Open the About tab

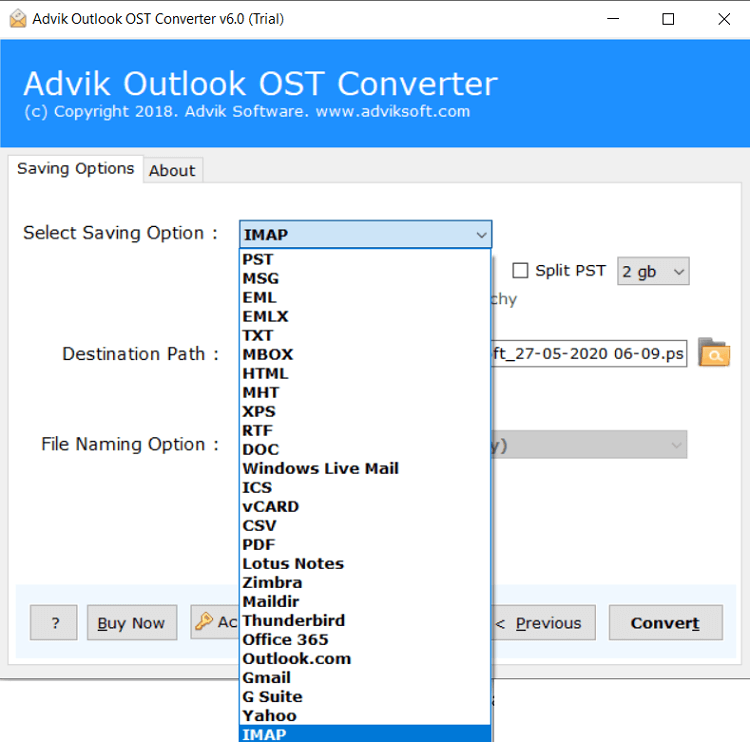click(x=172, y=170)
